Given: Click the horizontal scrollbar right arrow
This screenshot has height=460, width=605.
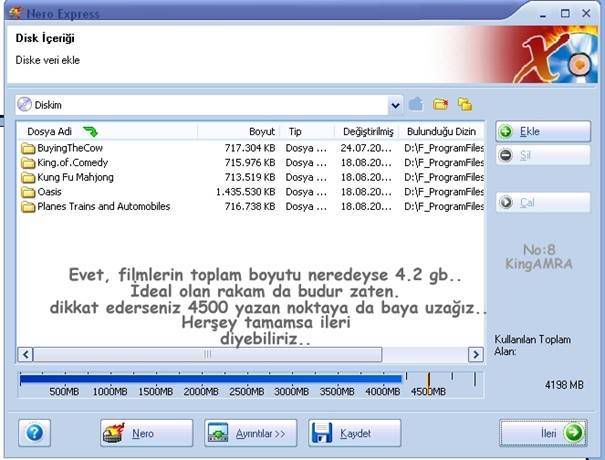Looking at the screenshot, I should [x=476, y=354].
